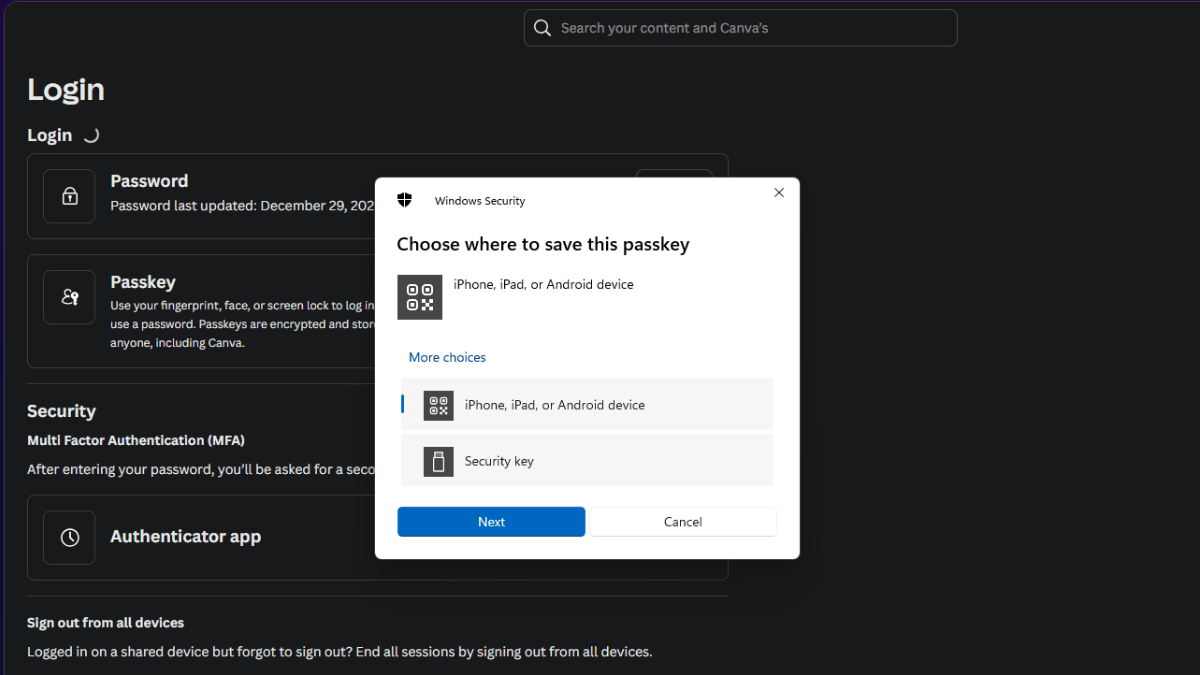The width and height of the screenshot is (1200, 675).
Task: Click the Multi Factor Authentication (MFA) text
Action: (x=136, y=440)
